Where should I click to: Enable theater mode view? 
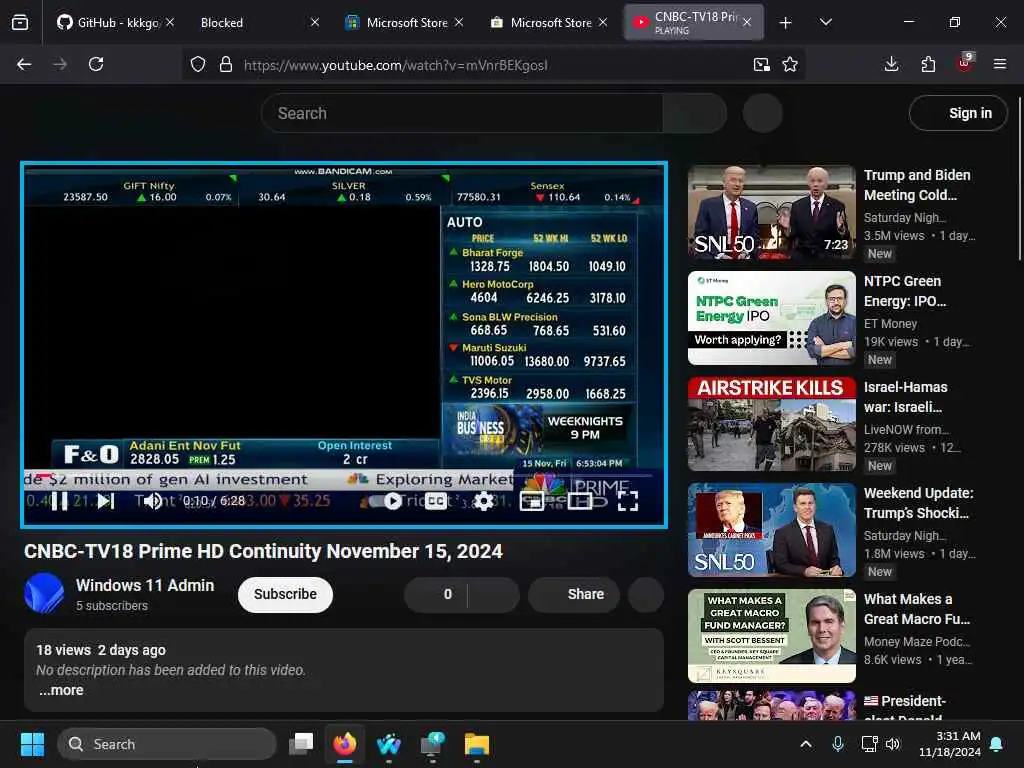click(x=580, y=501)
